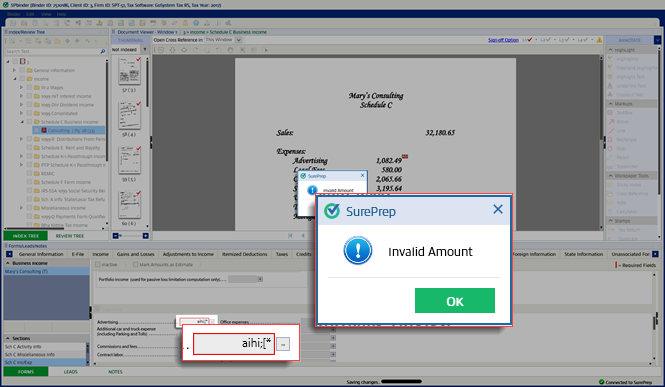Toggle the Inactive checkbox in forms panel
Image resolution: width=665 pixels, height=387 pixels.
coord(98,264)
